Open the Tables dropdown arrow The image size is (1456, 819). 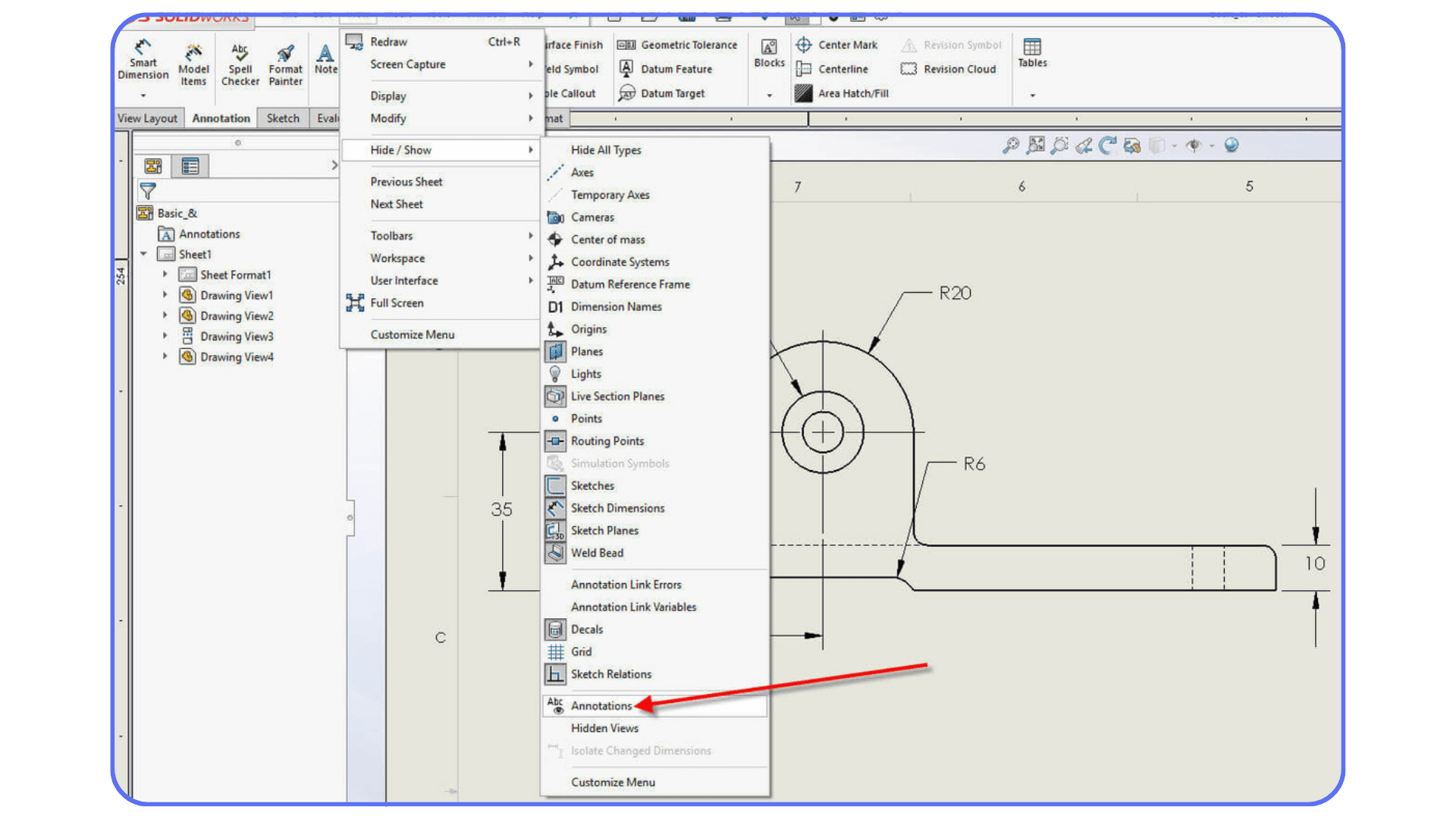pyautogui.click(x=1032, y=95)
